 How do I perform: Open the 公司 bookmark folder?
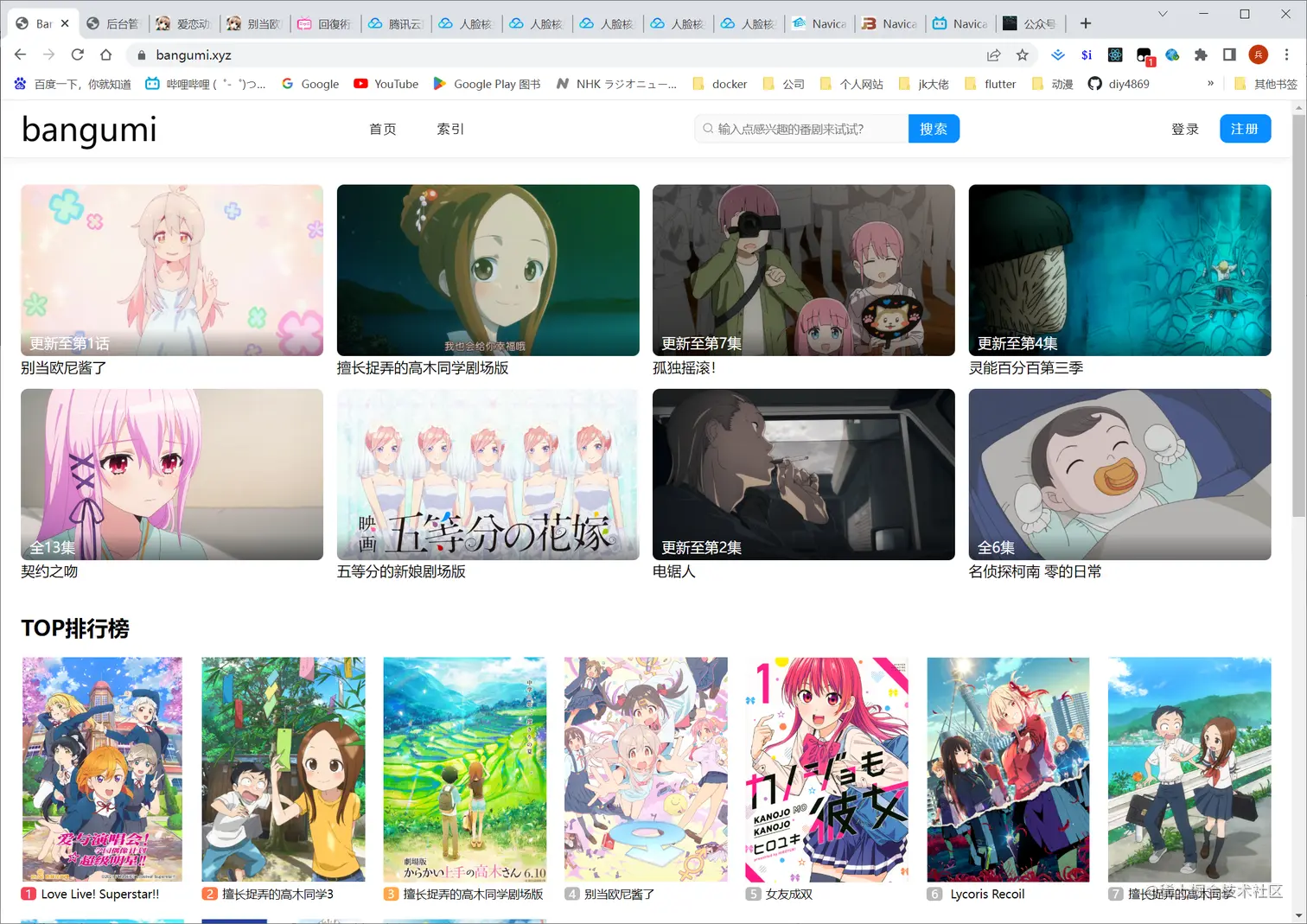click(x=784, y=84)
